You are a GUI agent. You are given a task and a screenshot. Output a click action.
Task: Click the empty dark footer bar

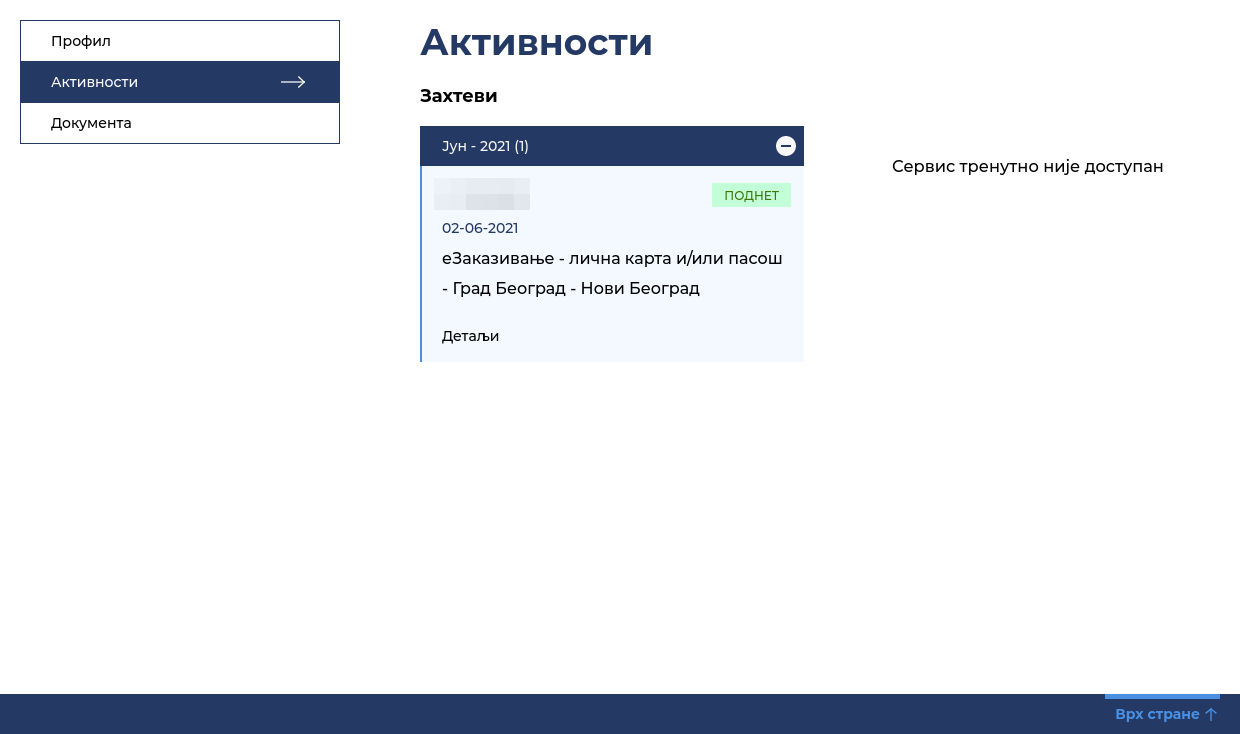tap(550, 714)
